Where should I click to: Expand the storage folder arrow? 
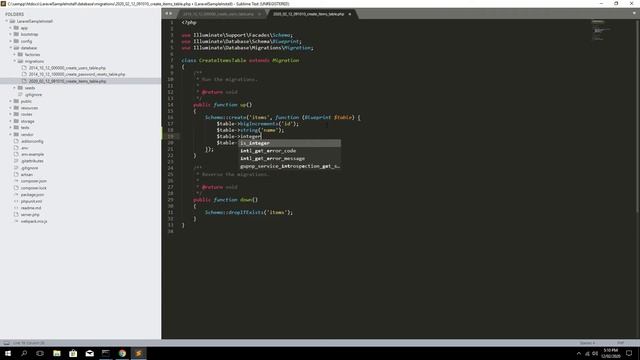(11, 121)
